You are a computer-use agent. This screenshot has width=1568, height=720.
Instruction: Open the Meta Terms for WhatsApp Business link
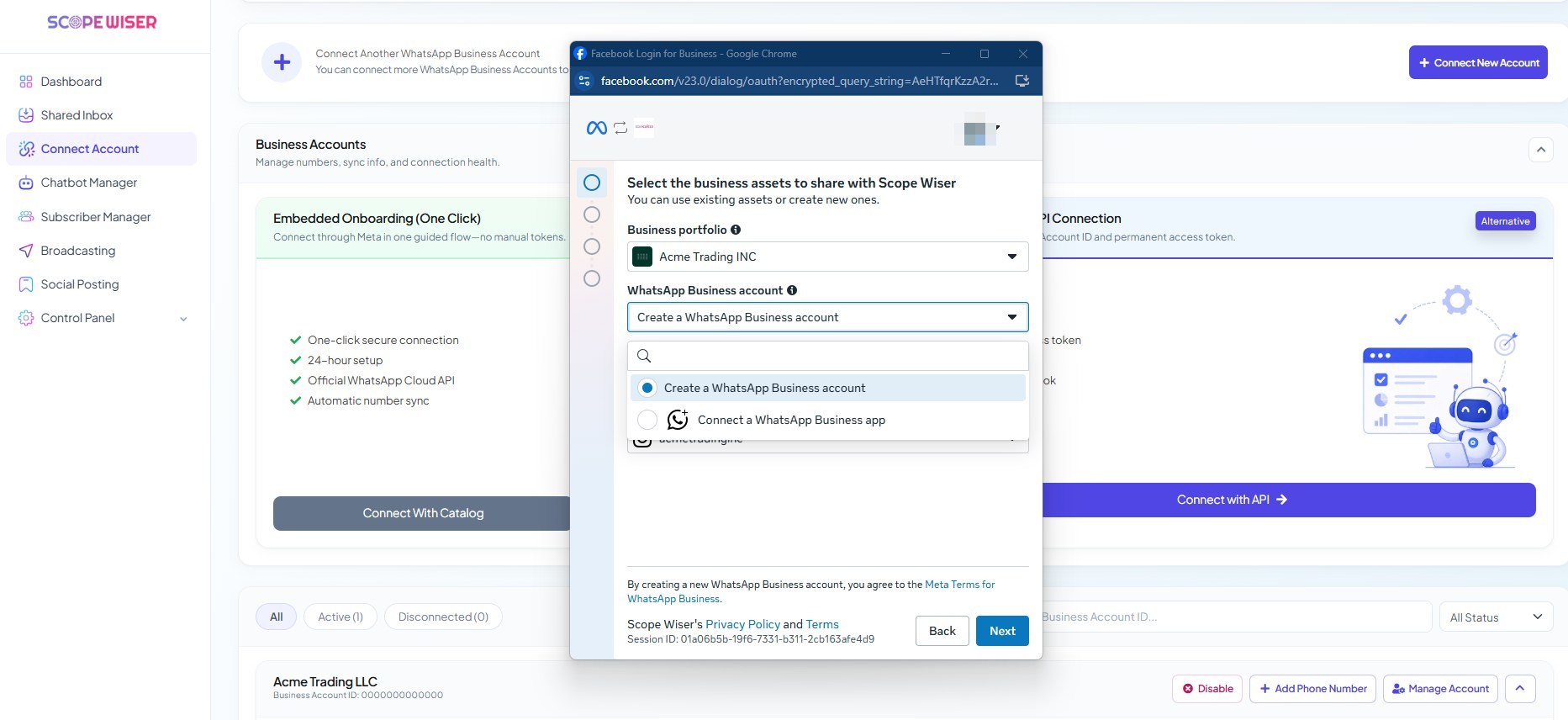pos(960,585)
